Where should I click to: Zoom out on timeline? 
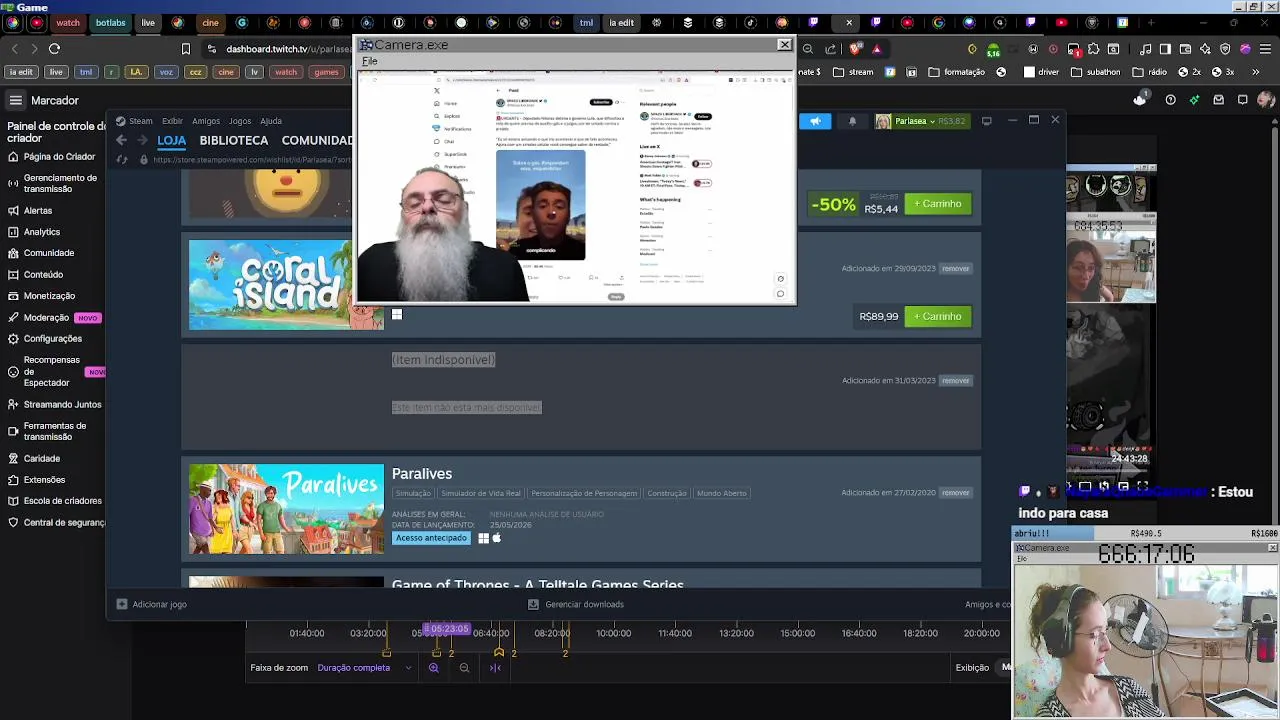tap(464, 668)
